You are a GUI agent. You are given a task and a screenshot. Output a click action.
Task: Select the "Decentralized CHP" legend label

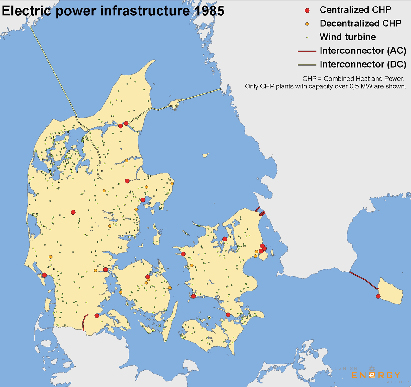point(361,24)
